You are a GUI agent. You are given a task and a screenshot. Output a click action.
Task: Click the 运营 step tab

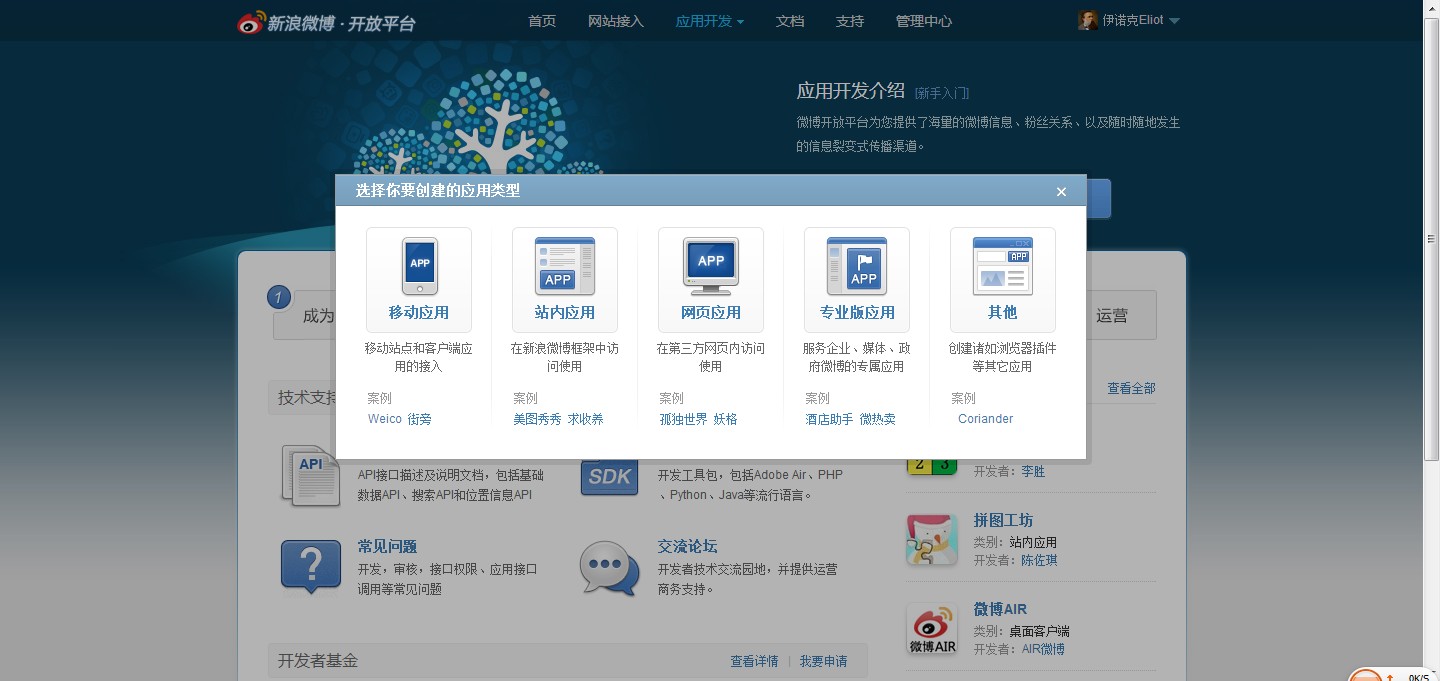tap(1112, 316)
